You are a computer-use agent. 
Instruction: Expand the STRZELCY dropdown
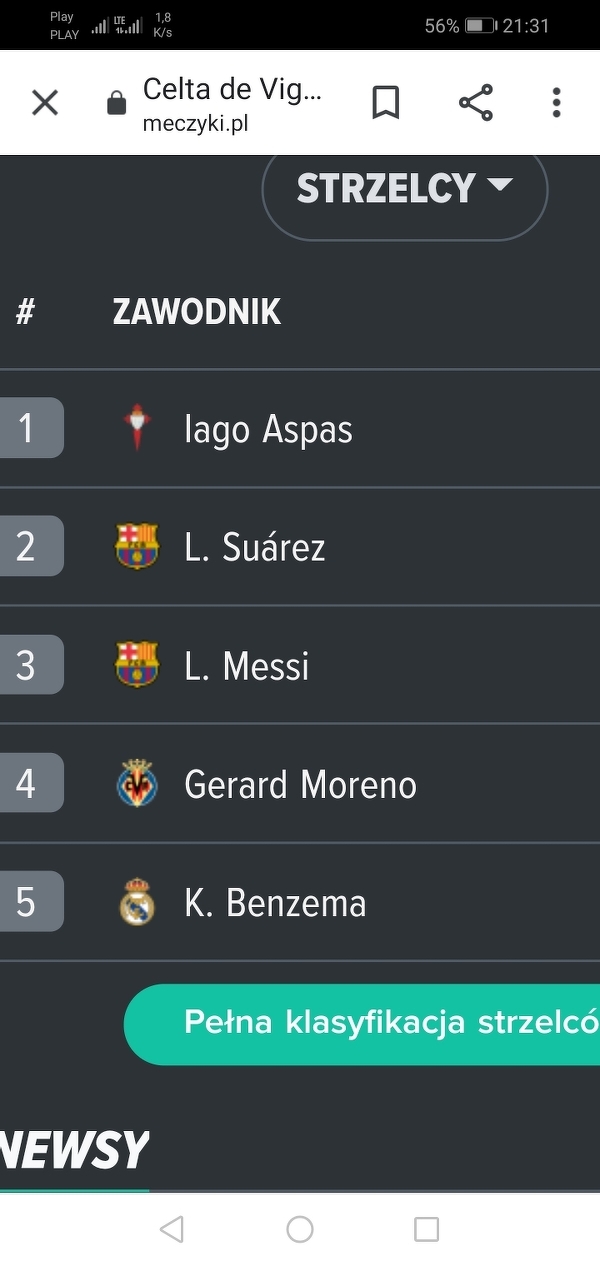404,189
